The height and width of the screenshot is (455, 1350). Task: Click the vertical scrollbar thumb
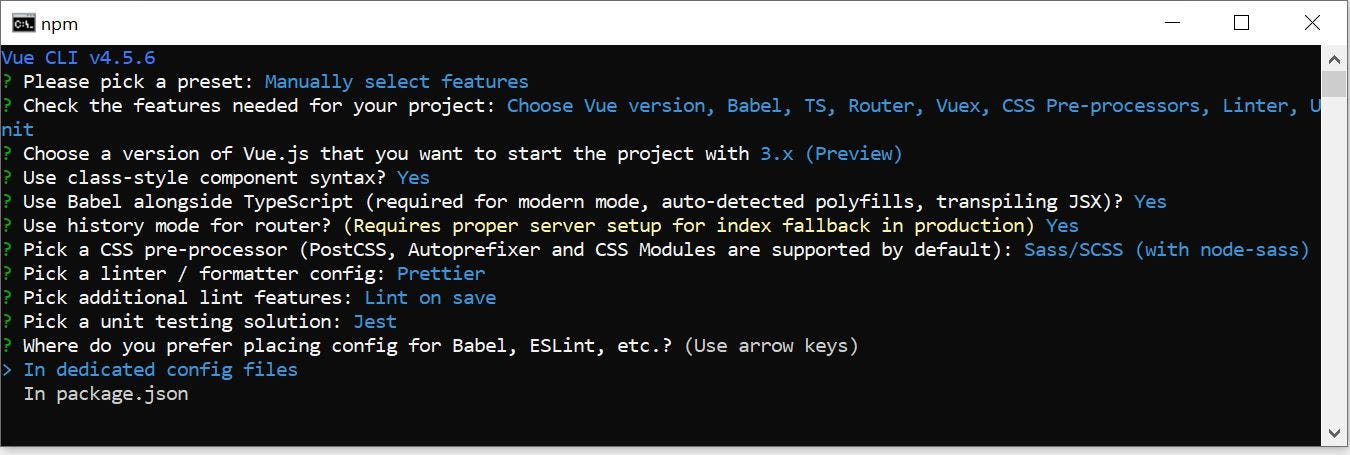click(x=1334, y=83)
